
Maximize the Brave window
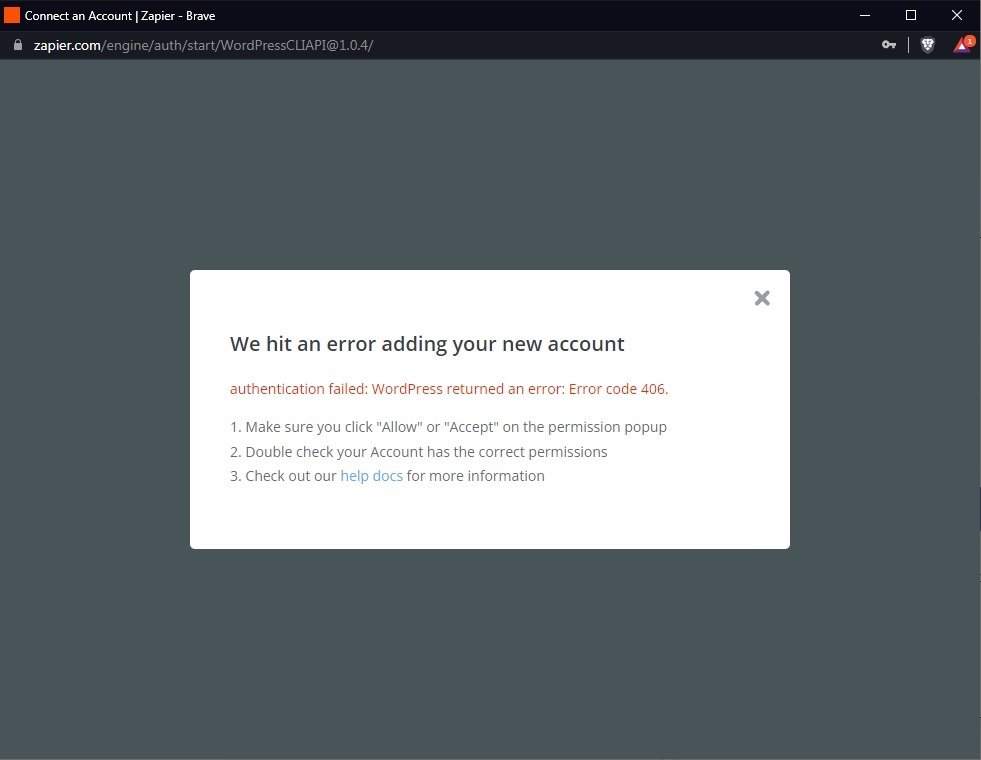coord(911,15)
